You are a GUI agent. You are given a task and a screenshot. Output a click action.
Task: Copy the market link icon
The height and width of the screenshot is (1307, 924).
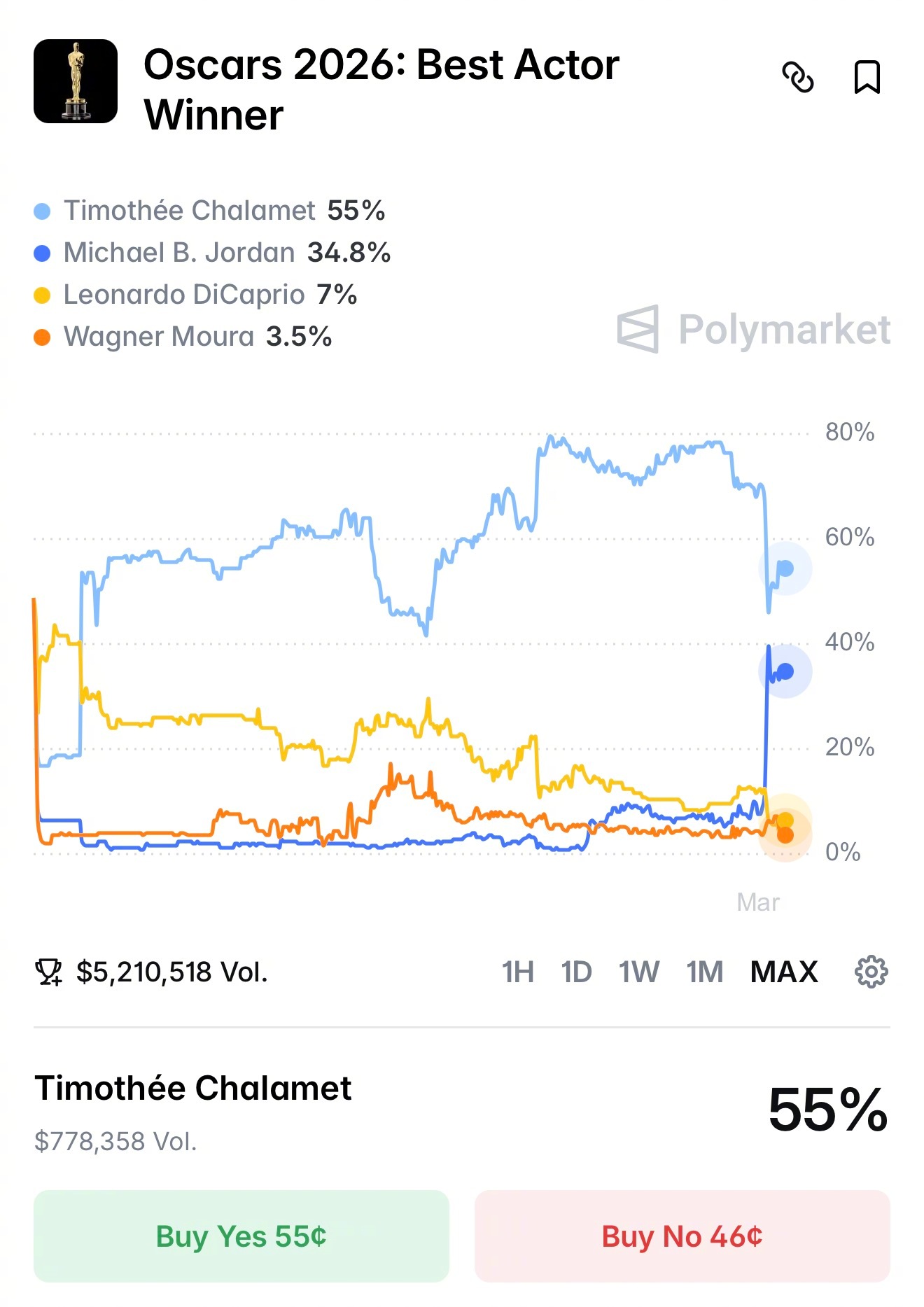pos(797,77)
